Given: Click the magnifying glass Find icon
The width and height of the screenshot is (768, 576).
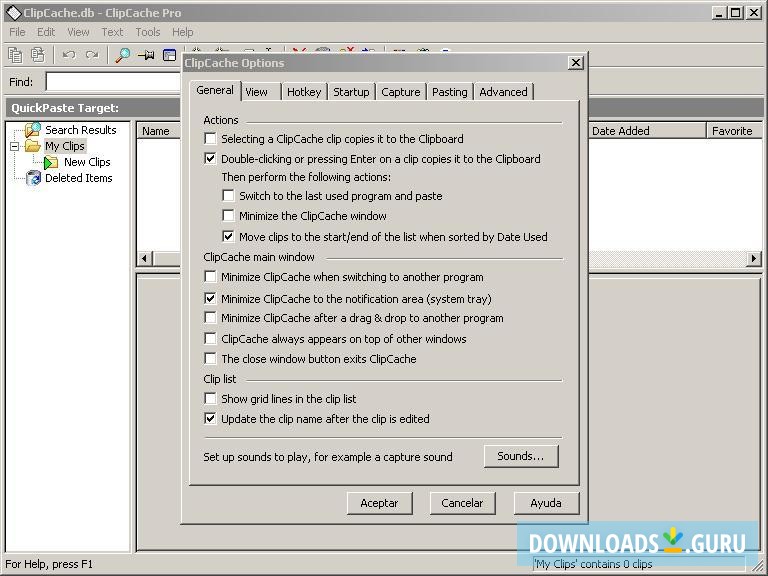Looking at the screenshot, I should [122, 55].
